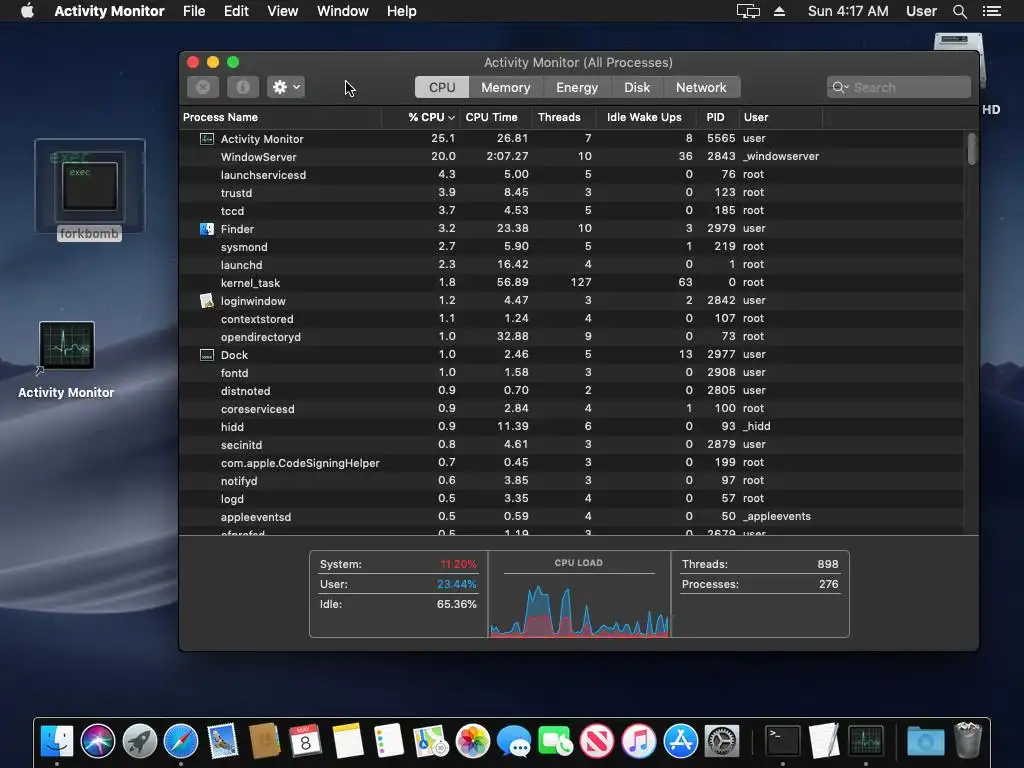1024x768 pixels.
Task: Select the WindowServer process row
Action: [x=571, y=157]
